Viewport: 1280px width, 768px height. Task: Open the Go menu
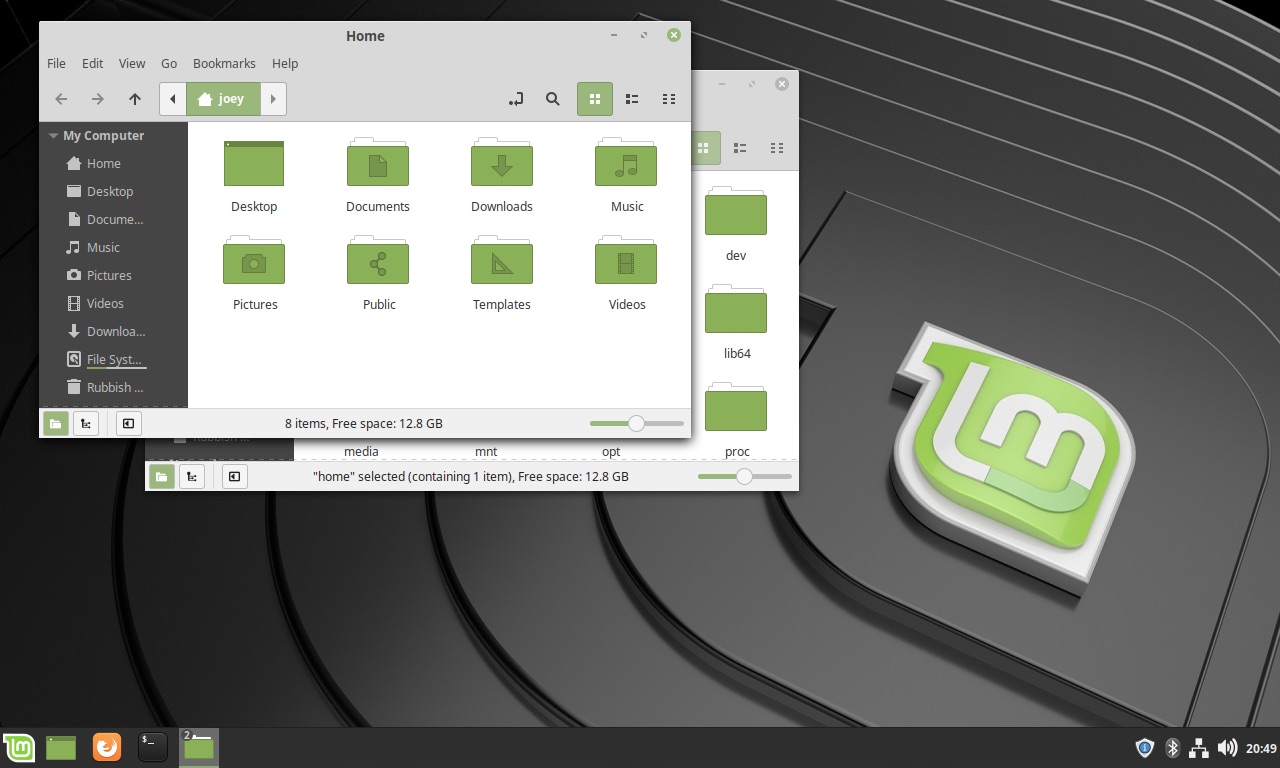point(169,63)
